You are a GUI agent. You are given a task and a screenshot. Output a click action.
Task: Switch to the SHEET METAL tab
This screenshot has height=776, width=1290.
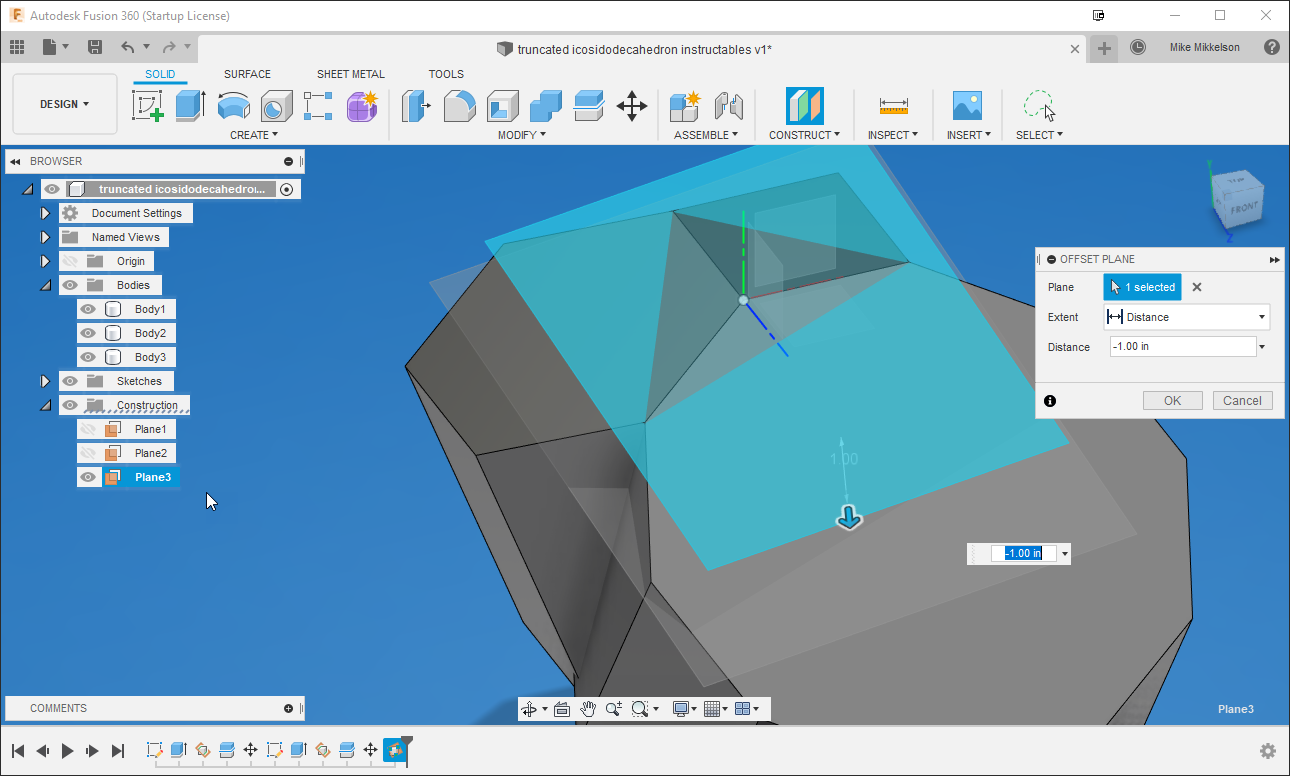click(x=351, y=73)
